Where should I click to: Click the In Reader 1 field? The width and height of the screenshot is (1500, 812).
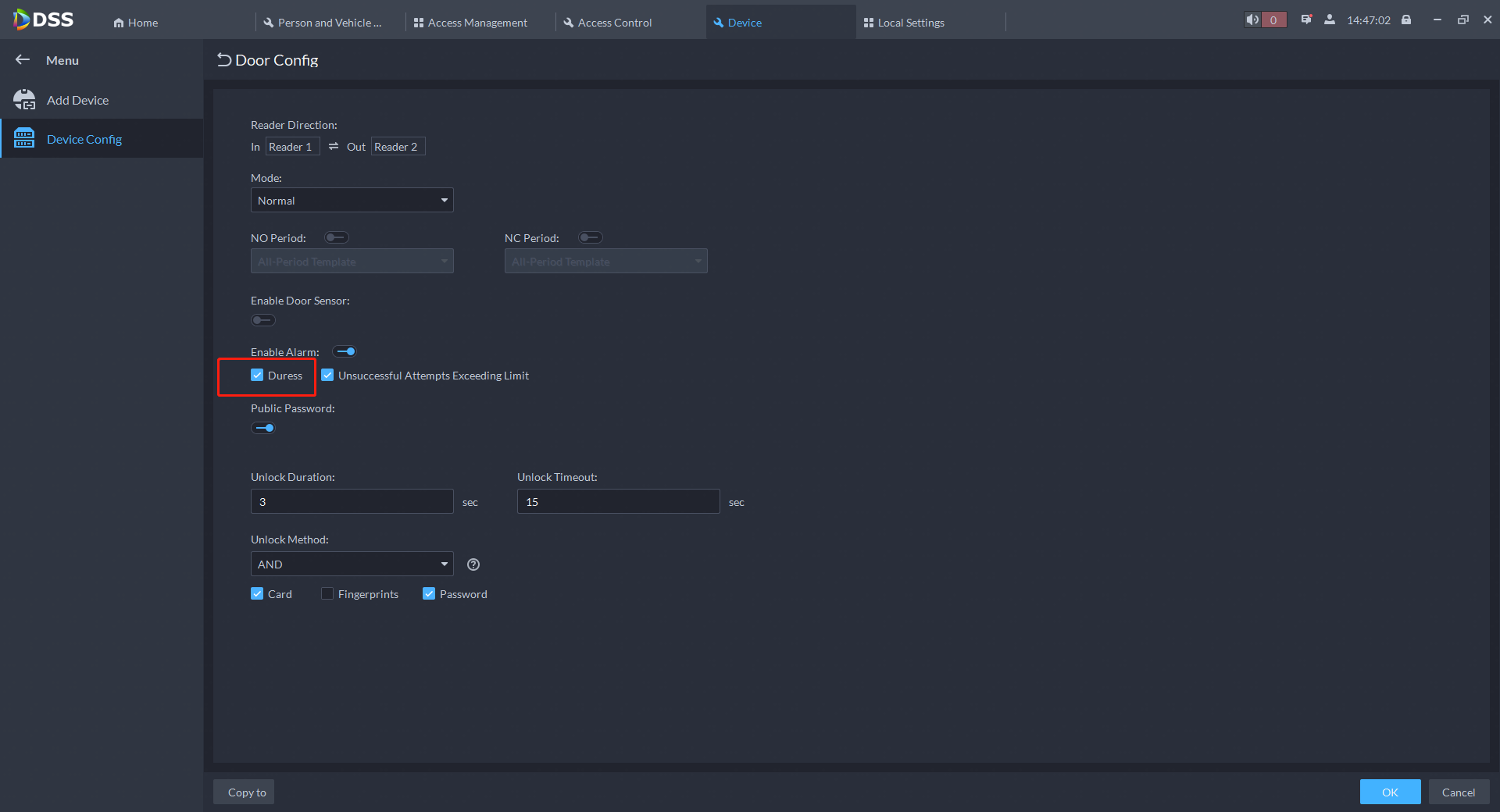[292, 146]
